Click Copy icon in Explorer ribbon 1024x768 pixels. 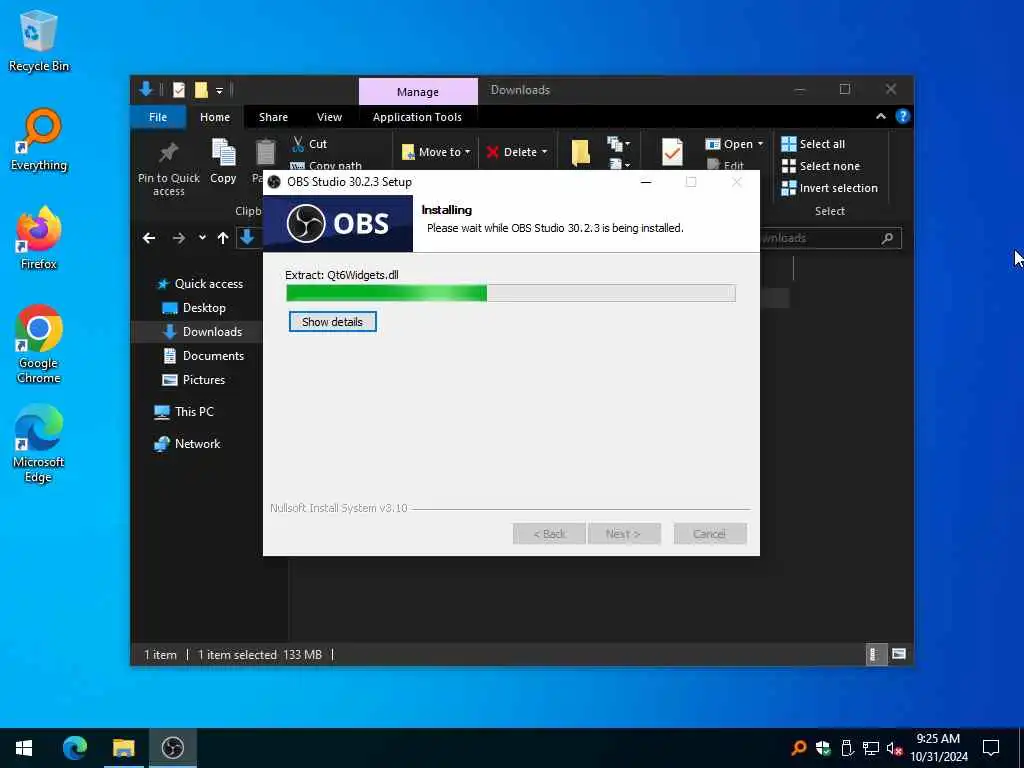[x=223, y=161]
